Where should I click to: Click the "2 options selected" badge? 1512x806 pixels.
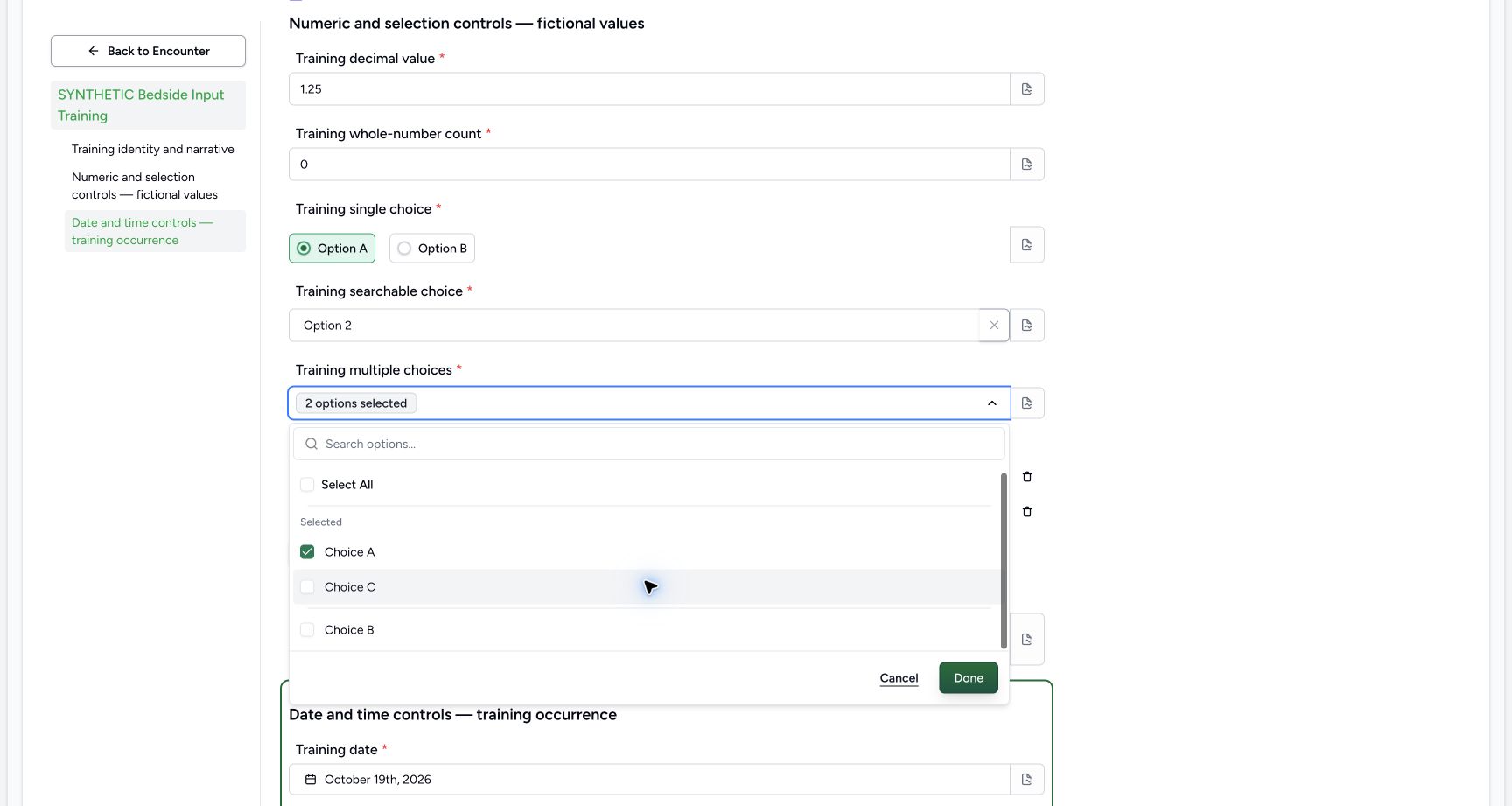[x=356, y=403]
